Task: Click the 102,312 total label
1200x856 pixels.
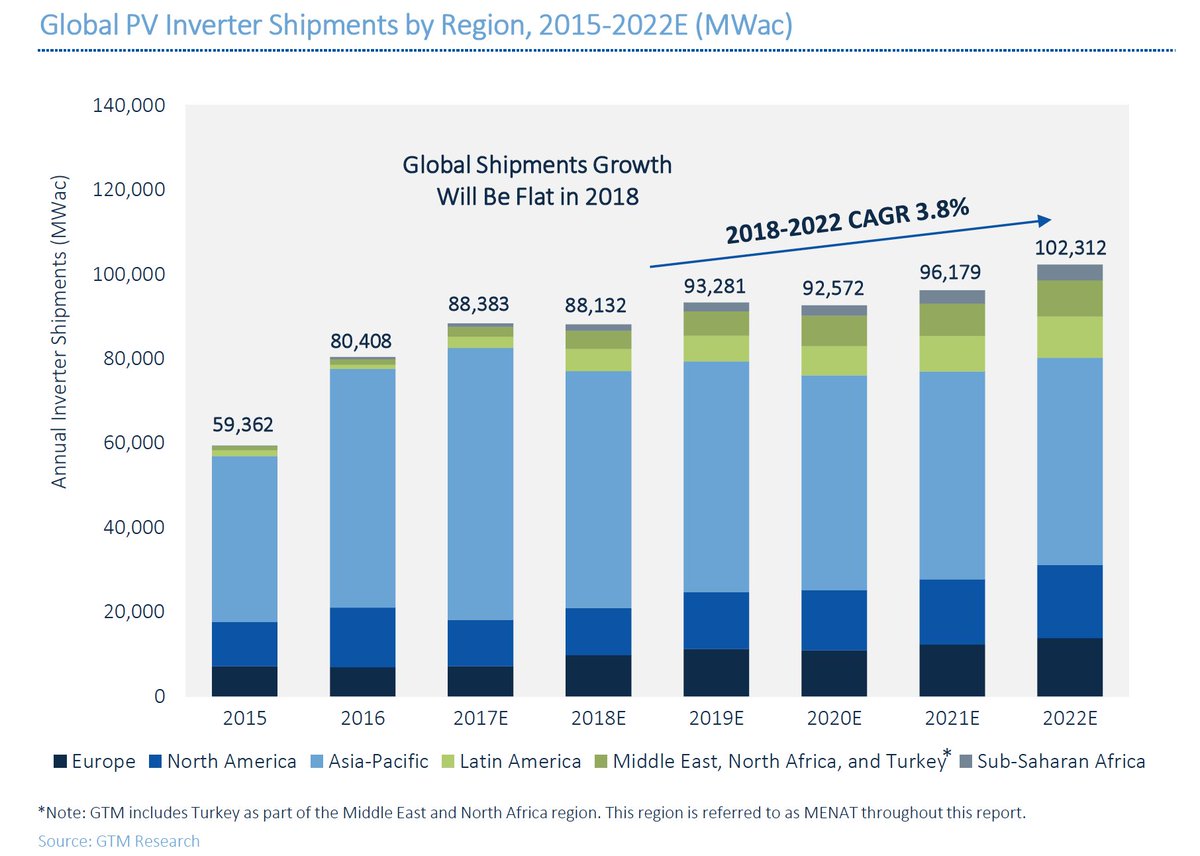Action: coord(1071,247)
